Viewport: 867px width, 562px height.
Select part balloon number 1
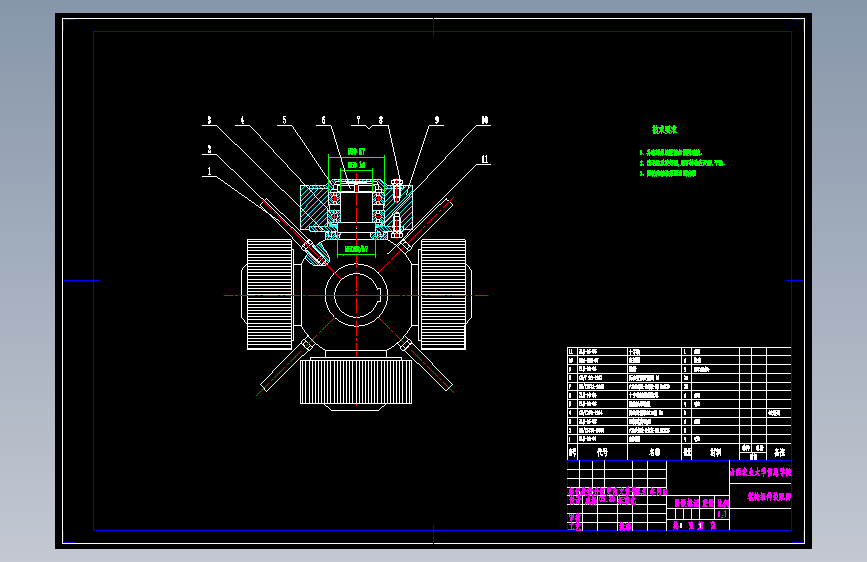pyautogui.click(x=209, y=171)
